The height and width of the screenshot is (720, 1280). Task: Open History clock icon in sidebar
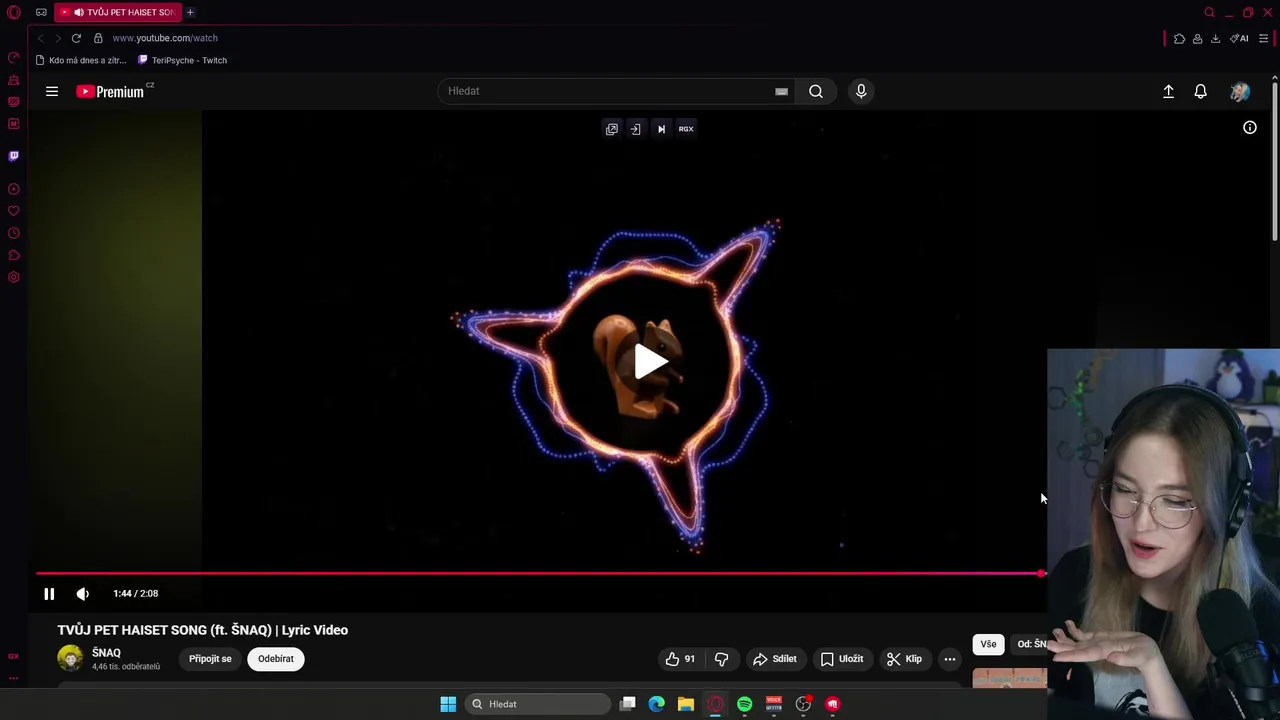[x=14, y=233]
